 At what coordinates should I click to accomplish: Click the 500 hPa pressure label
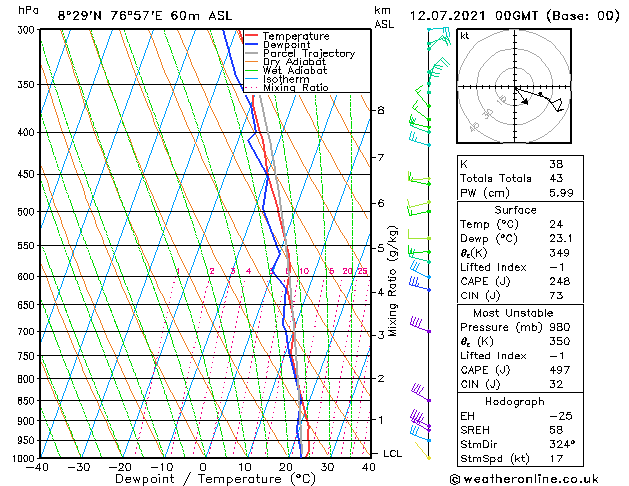click(28, 212)
